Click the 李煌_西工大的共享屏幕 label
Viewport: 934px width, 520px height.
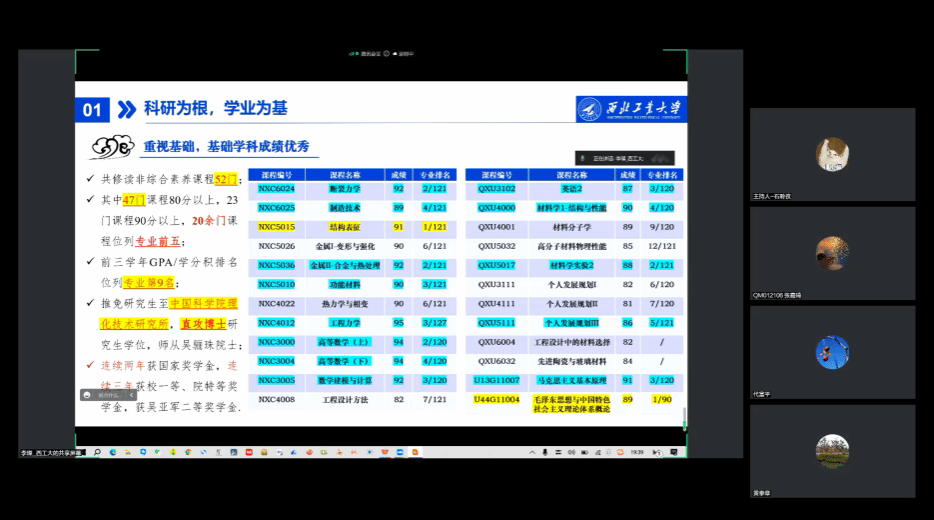(52, 452)
